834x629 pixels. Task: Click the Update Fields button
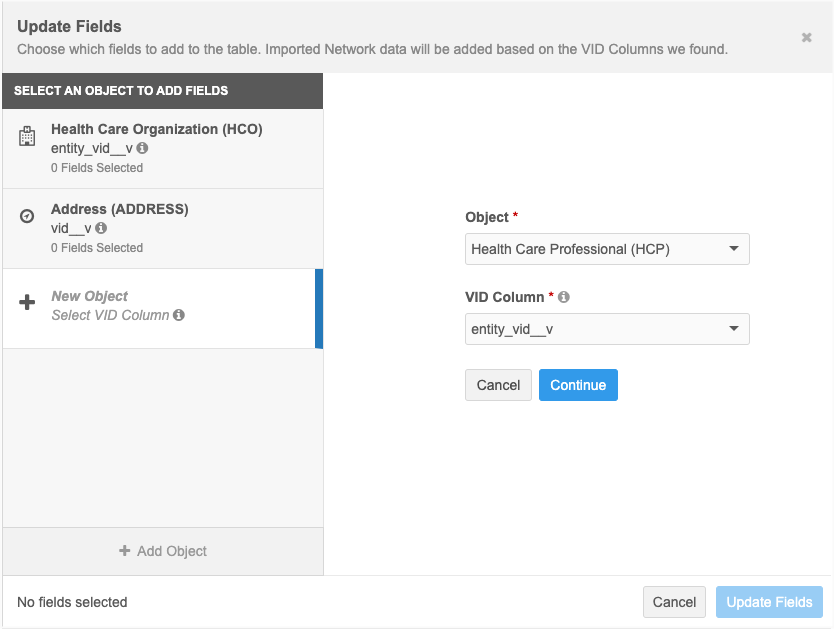click(769, 602)
